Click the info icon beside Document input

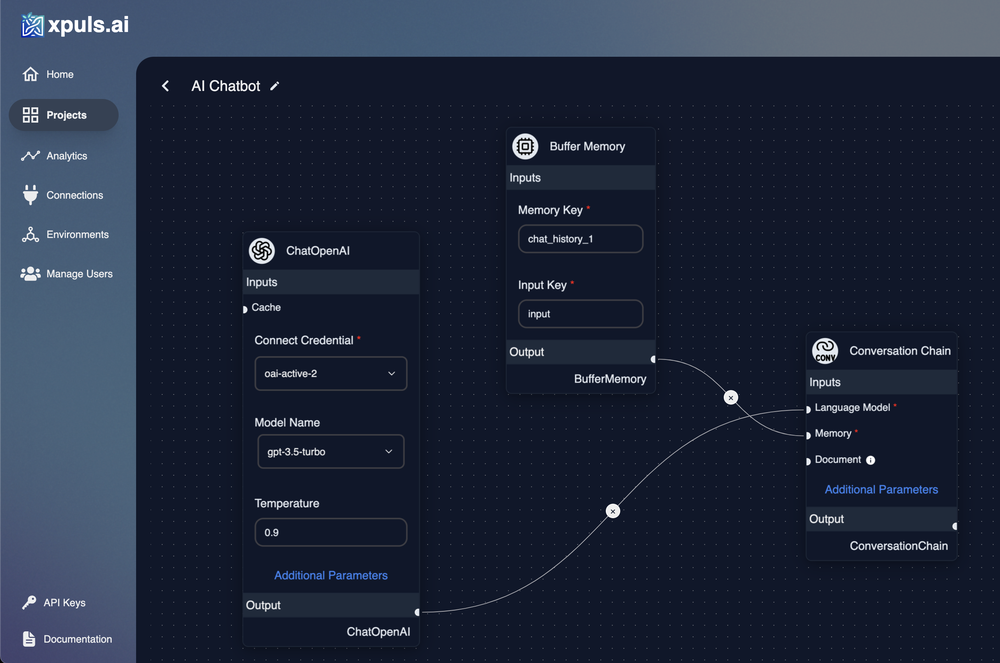coord(868,460)
